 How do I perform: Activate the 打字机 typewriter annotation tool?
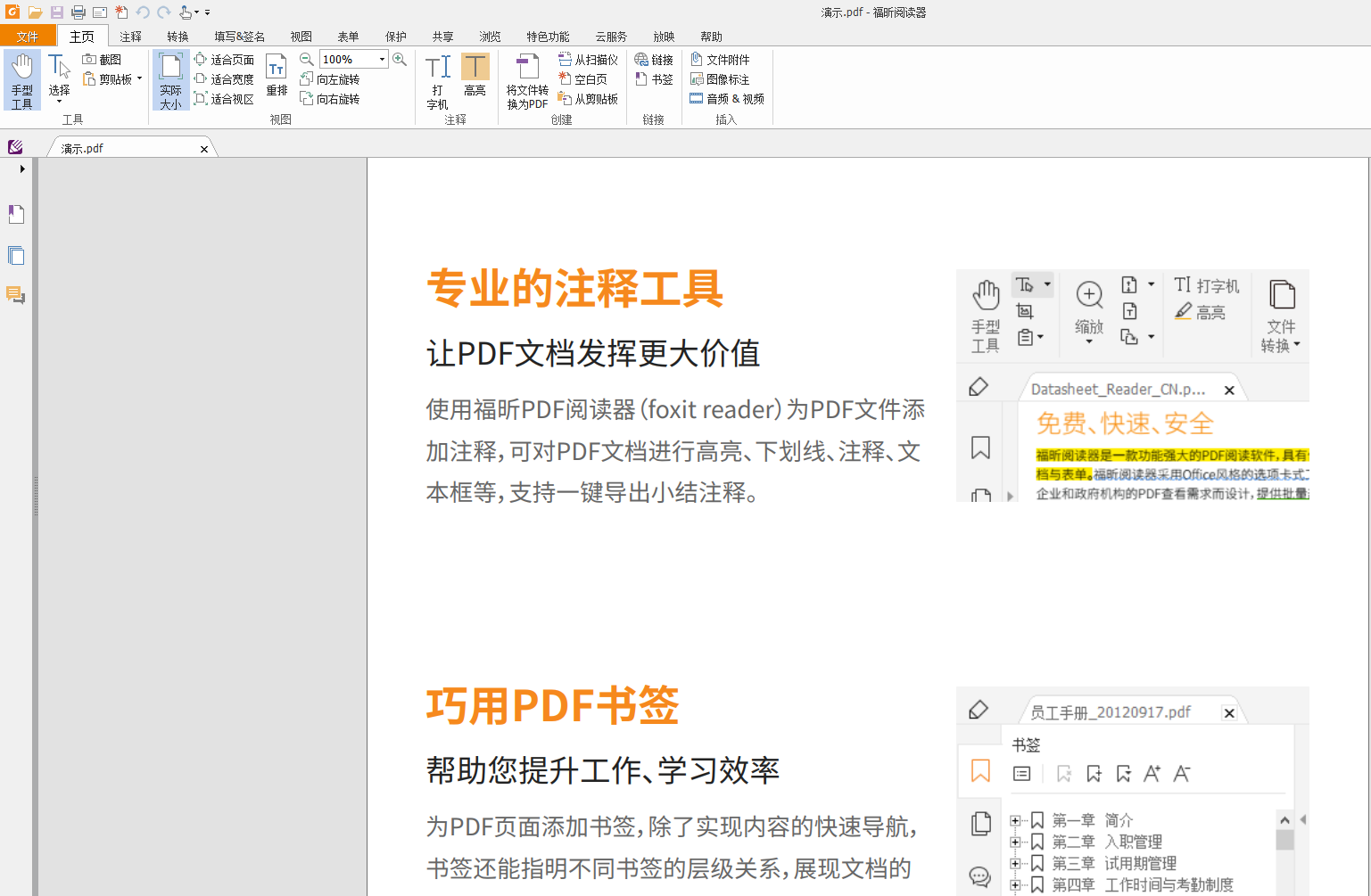[436, 80]
